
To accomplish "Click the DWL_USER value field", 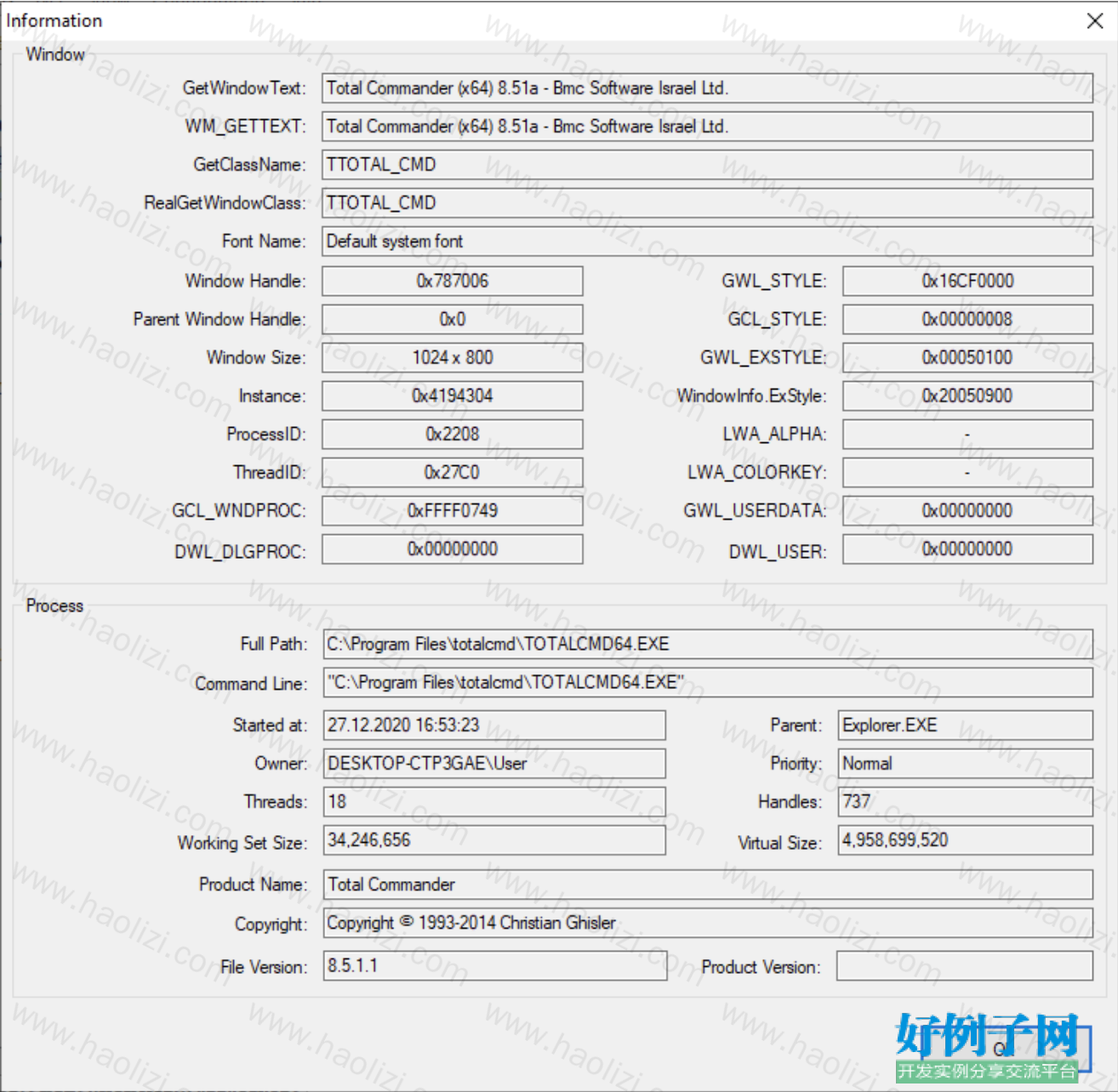I will coord(967,549).
